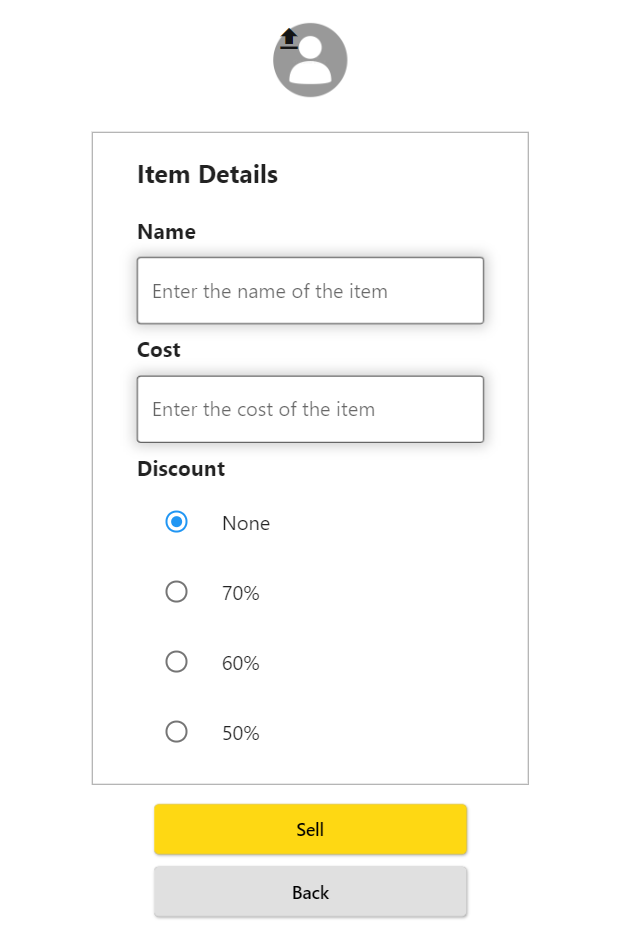Choose the 70% discount radio button
623x931 pixels.
[176, 592]
